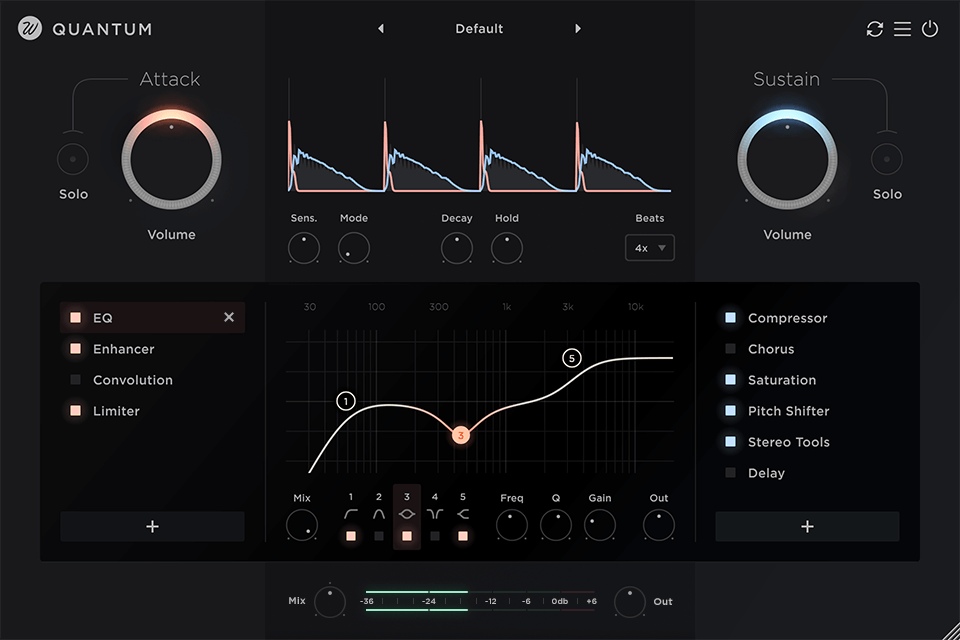Open the hamburger menu icon
Screen dimensions: 960x640
(x=902, y=29)
